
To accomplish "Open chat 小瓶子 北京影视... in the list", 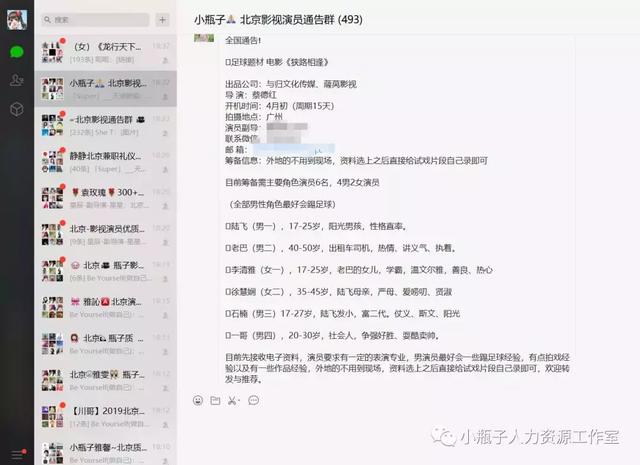I will [106, 89].
